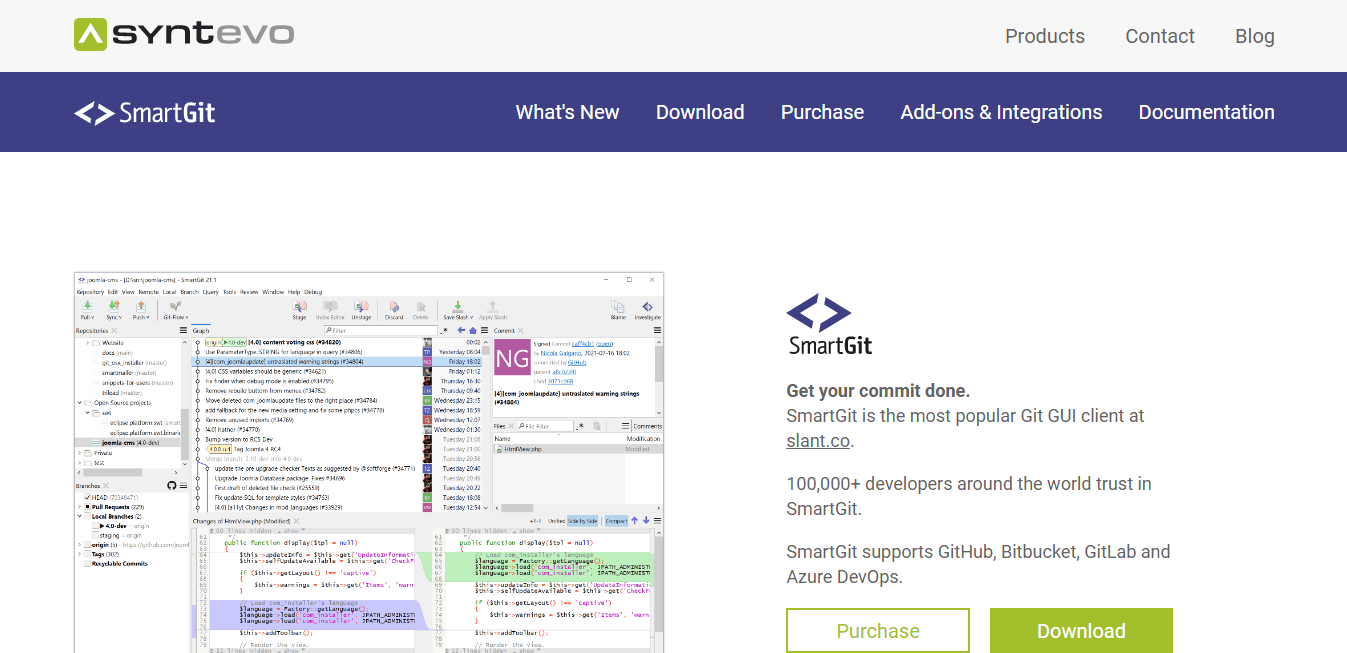Click the Sync icon in the SmartGit screenshot toolbar
This screenshot has width=1347, height=653.
point(114,307)
